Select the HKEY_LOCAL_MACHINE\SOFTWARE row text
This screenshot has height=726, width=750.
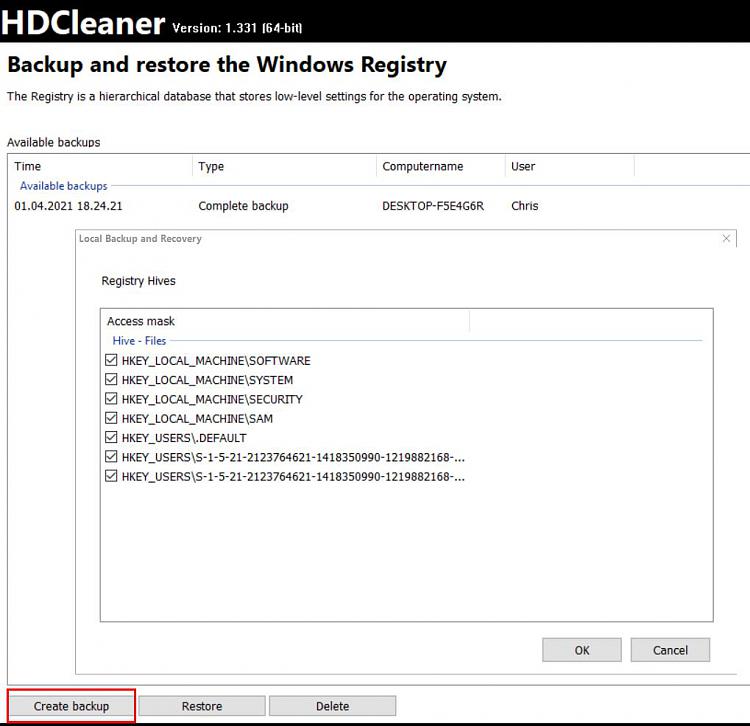[x=216, y=361]
